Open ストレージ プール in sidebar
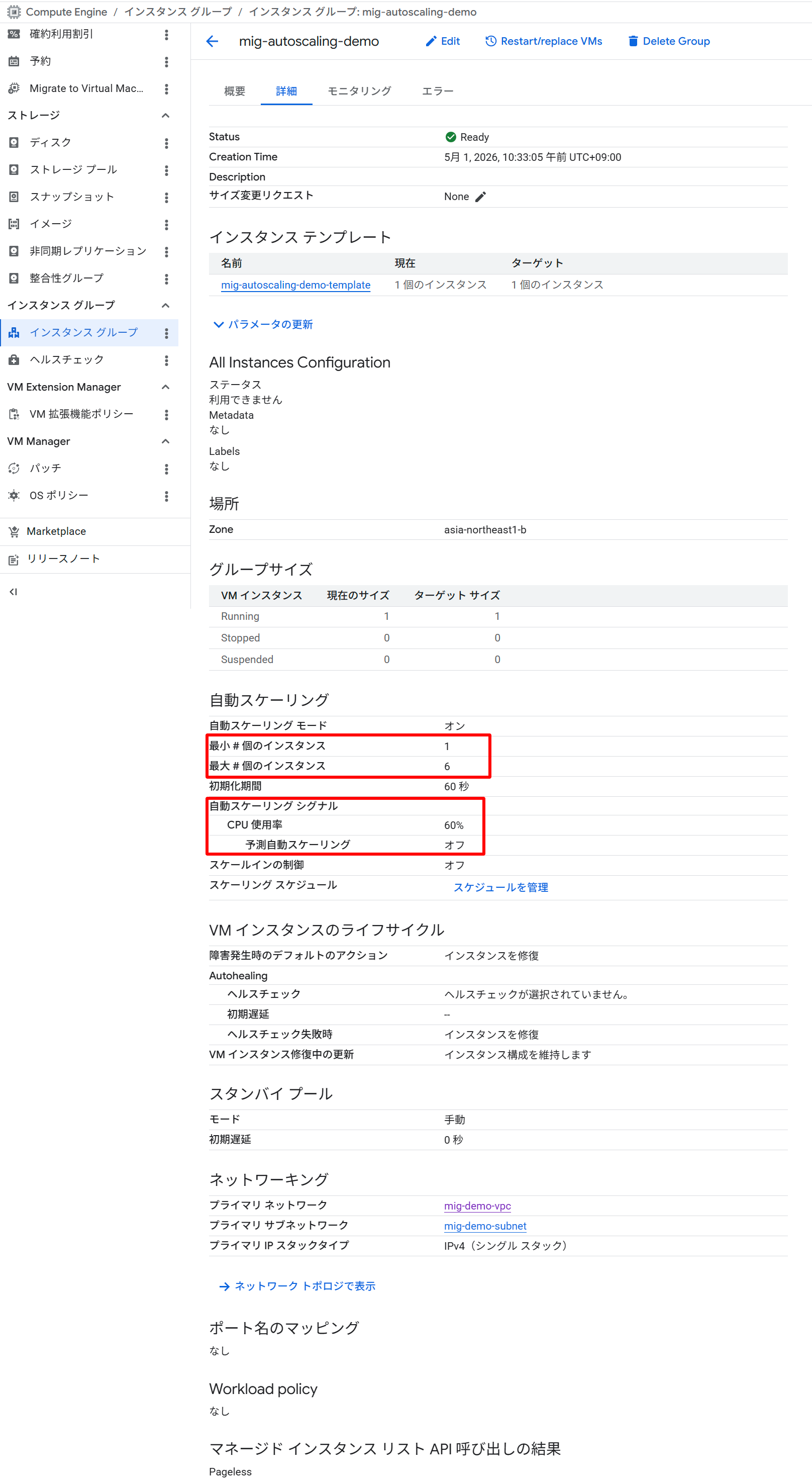The height and width of the screenshot is (1484, 812). [73, 169]
